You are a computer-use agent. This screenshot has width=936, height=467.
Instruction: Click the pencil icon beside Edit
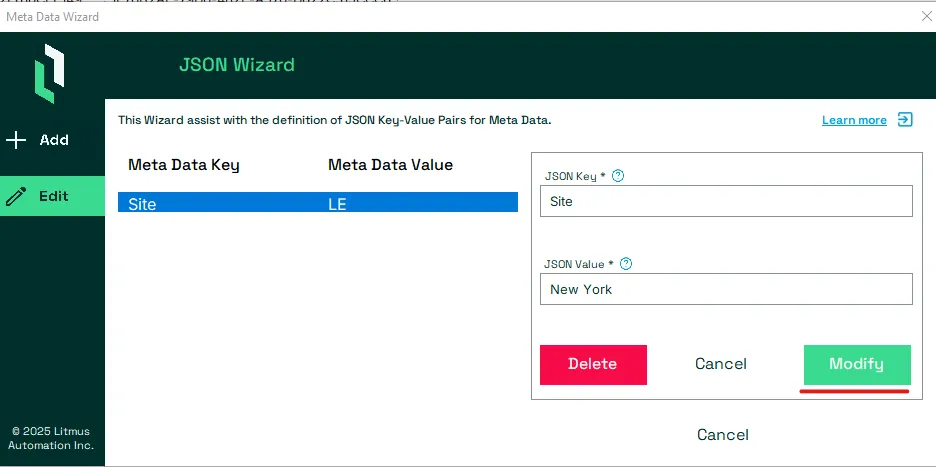point(16,196)
